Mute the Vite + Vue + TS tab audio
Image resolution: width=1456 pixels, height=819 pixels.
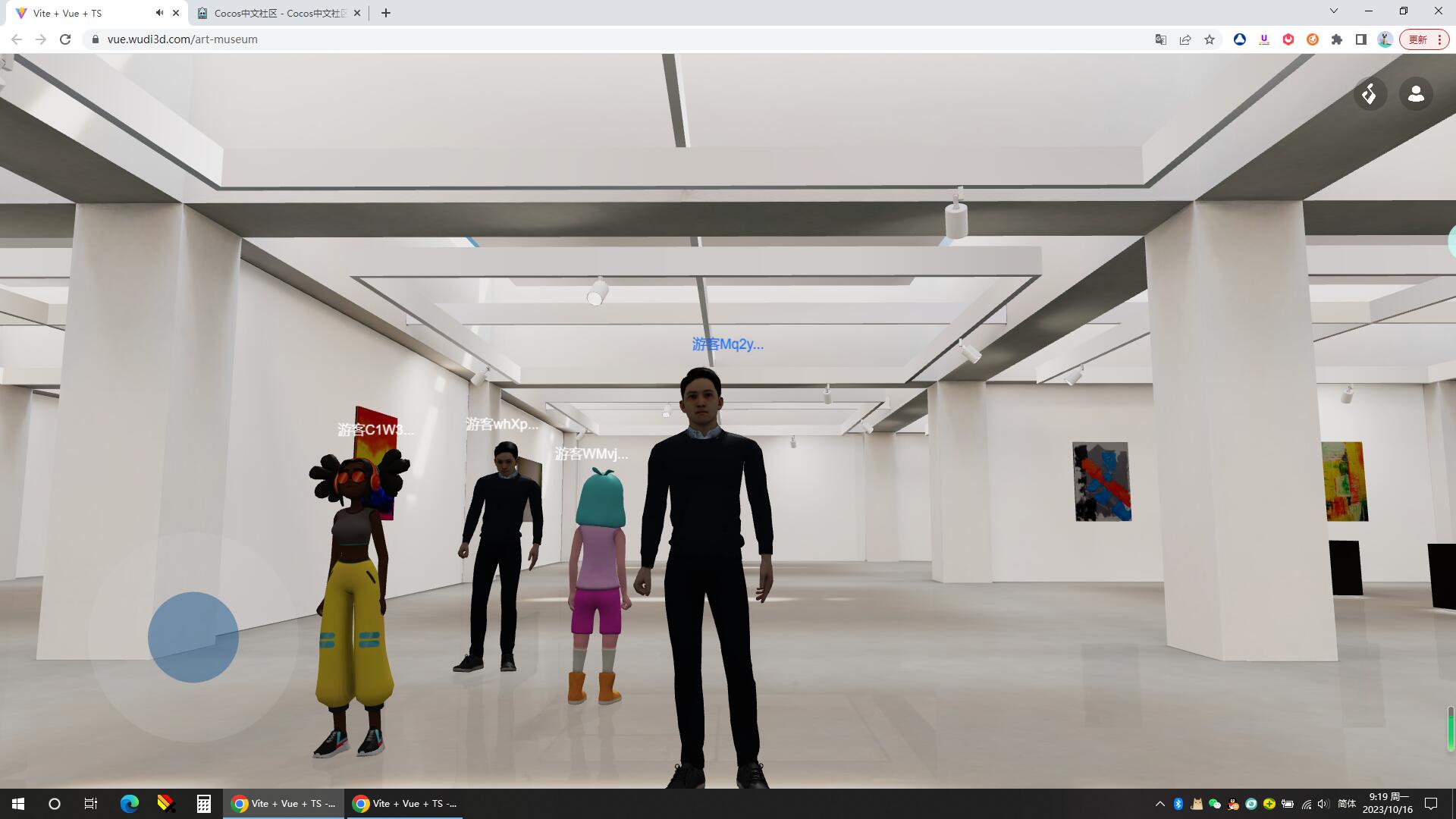(159, 13)
